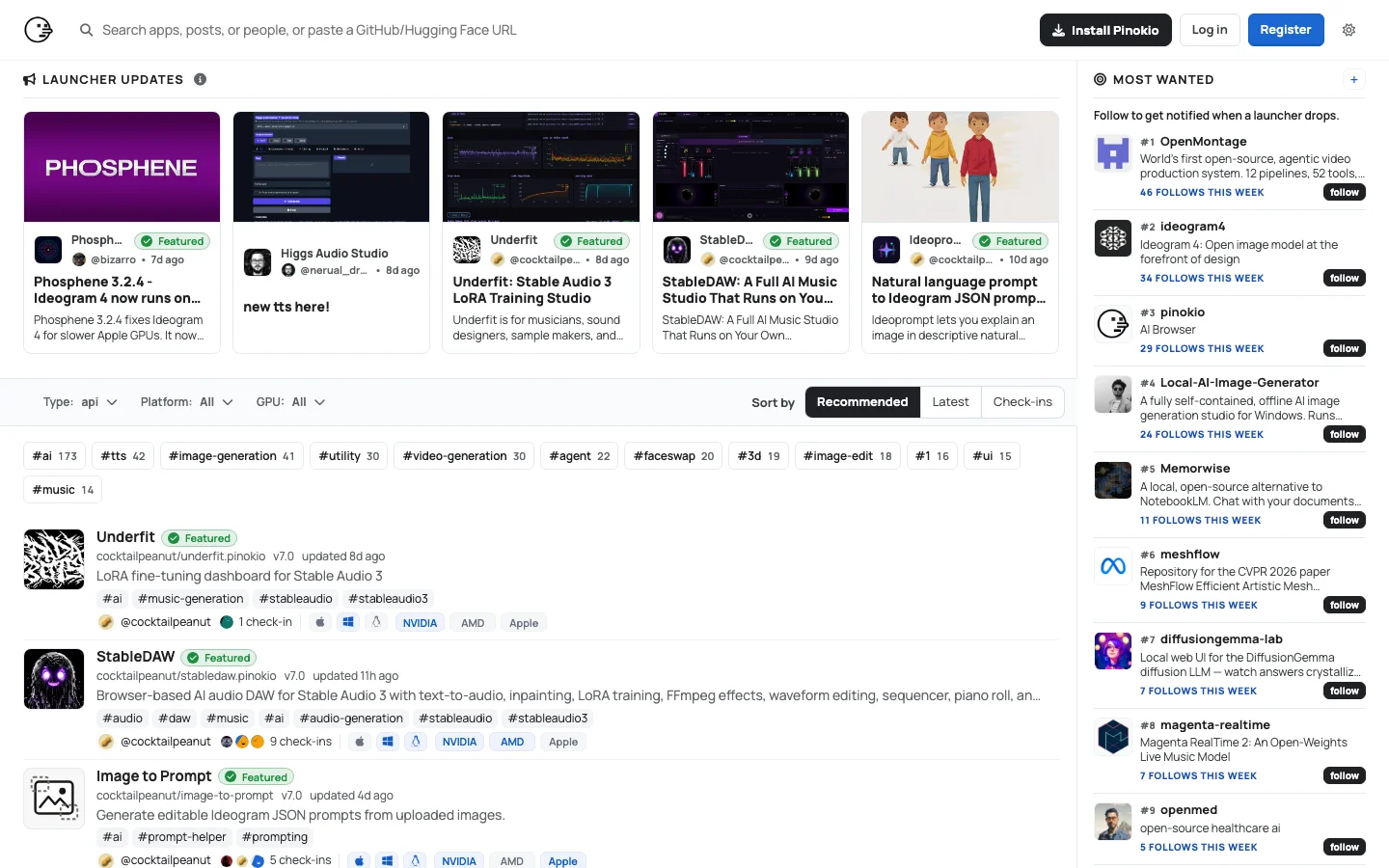Open the GPU: All dropdown
The height and width of the screenshot is (868, 1389).
pos(290,402)
